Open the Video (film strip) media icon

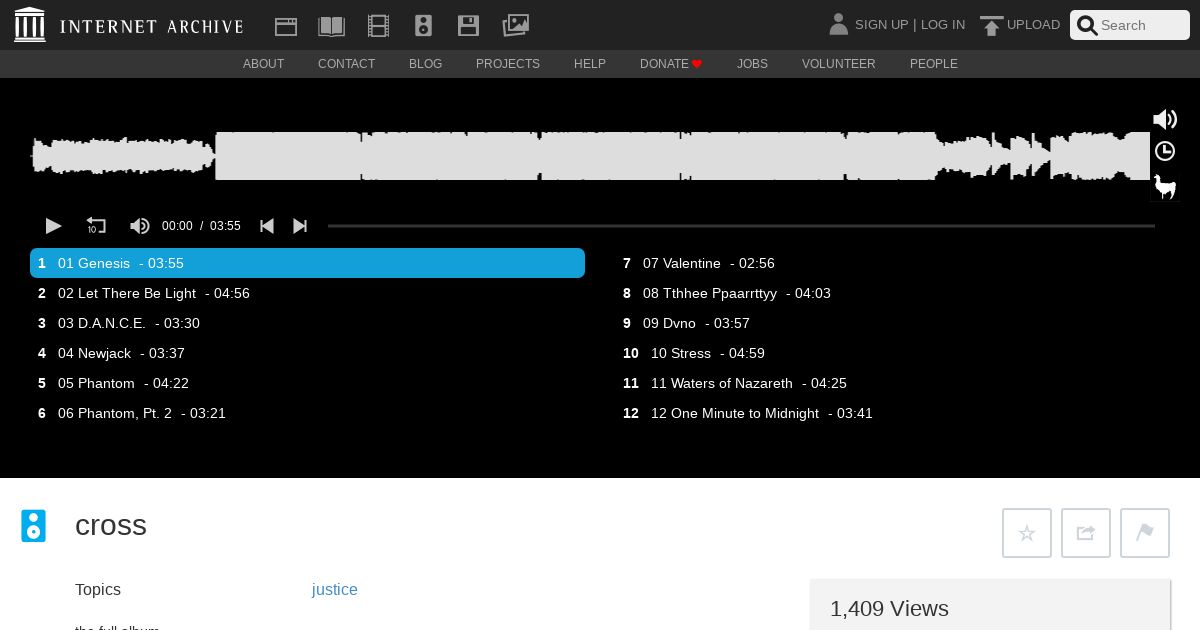coord(378,26)
